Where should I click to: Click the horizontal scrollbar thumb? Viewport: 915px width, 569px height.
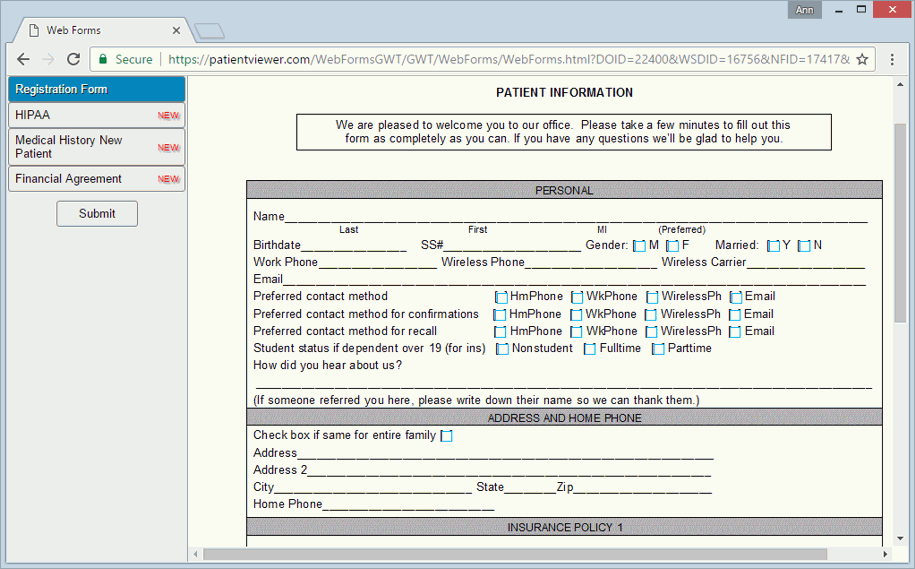515,554
